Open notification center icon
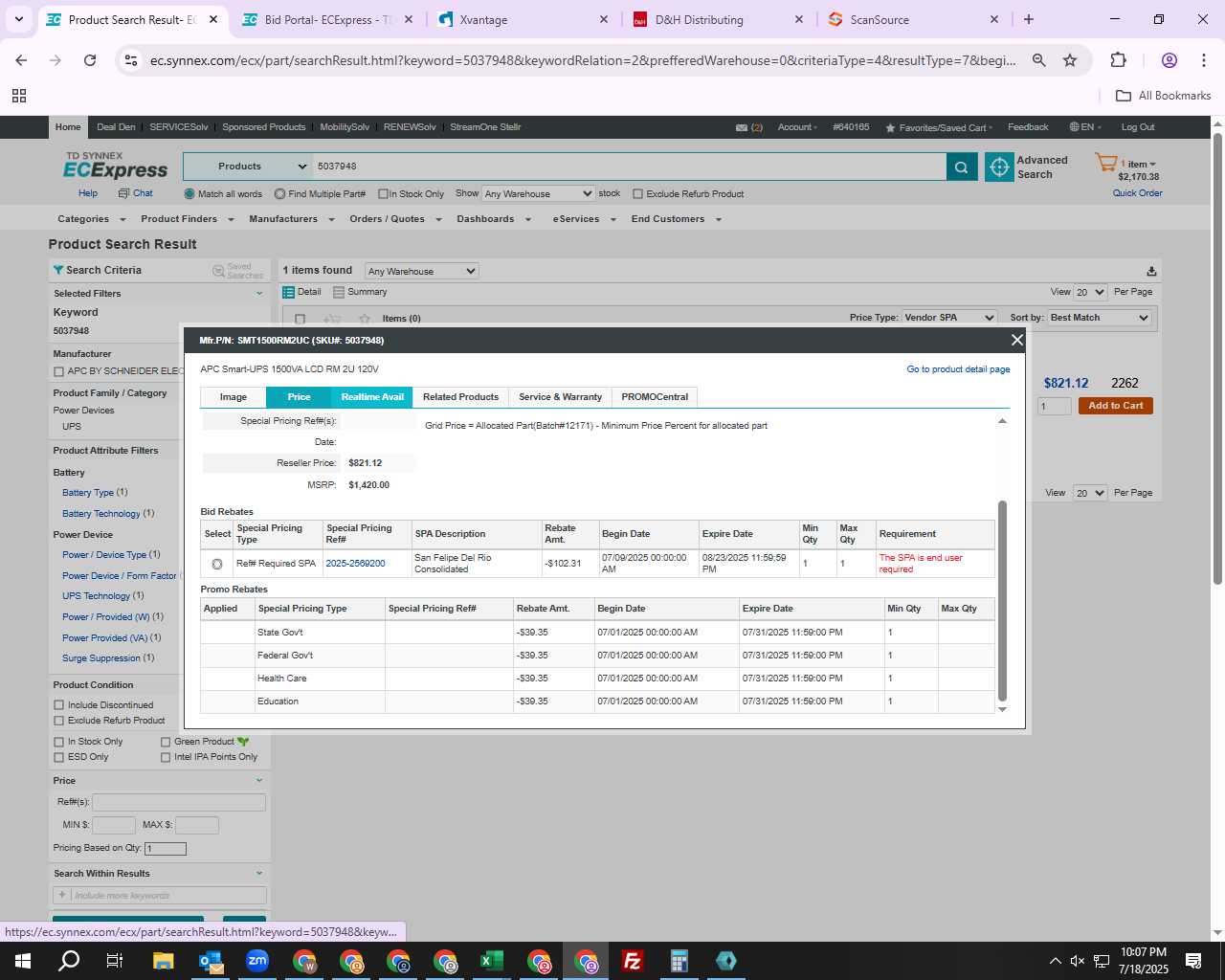Screen dimensions: 1225x980 (1193, 961)
